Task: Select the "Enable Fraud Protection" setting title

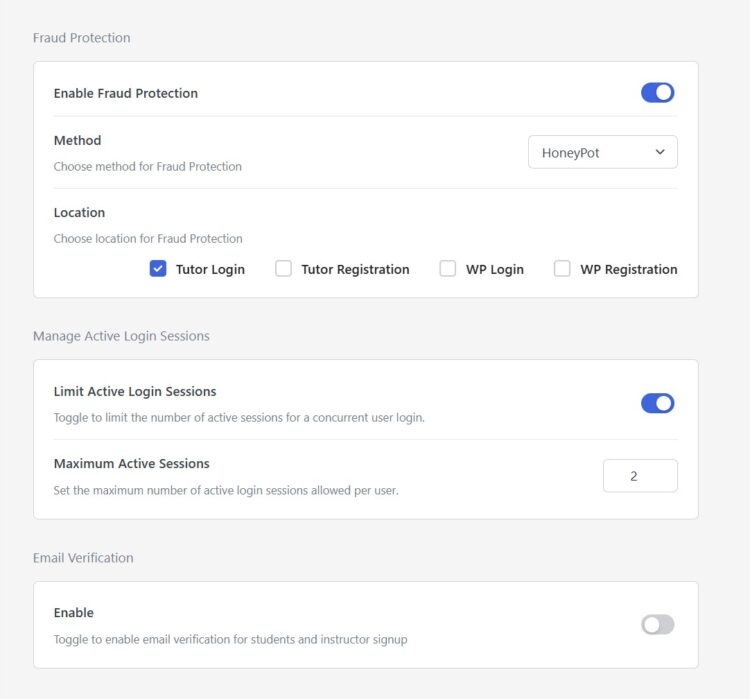Action: [x=125, y=93]
